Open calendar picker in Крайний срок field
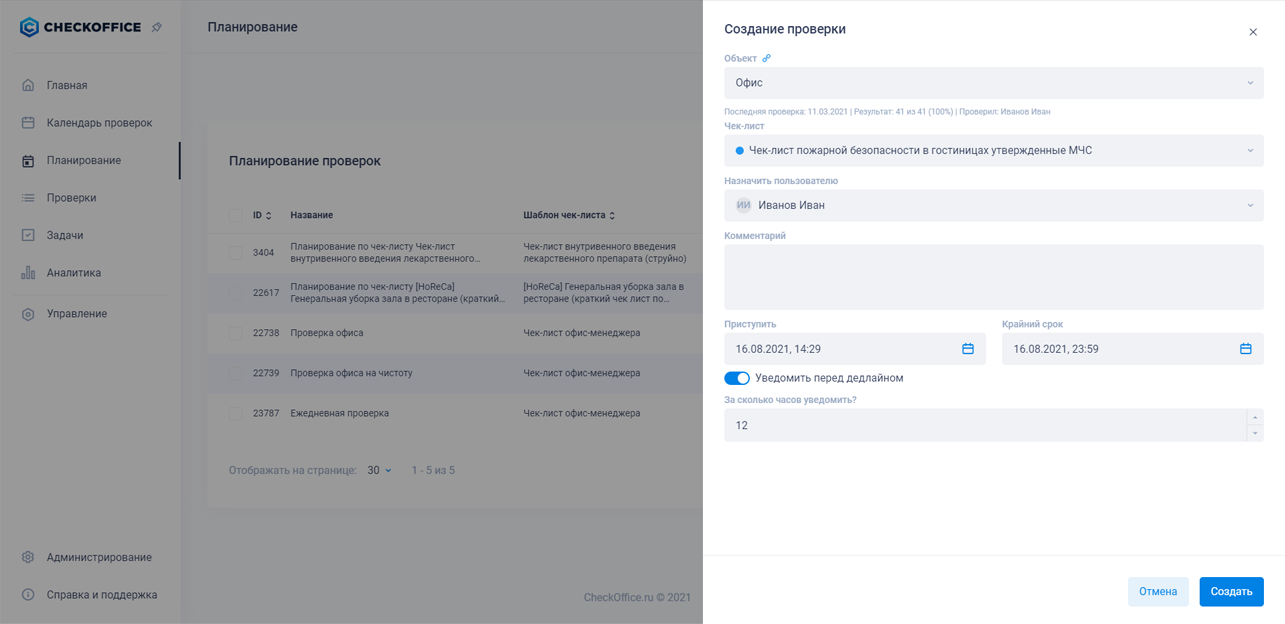 [x=1245, y=349]
